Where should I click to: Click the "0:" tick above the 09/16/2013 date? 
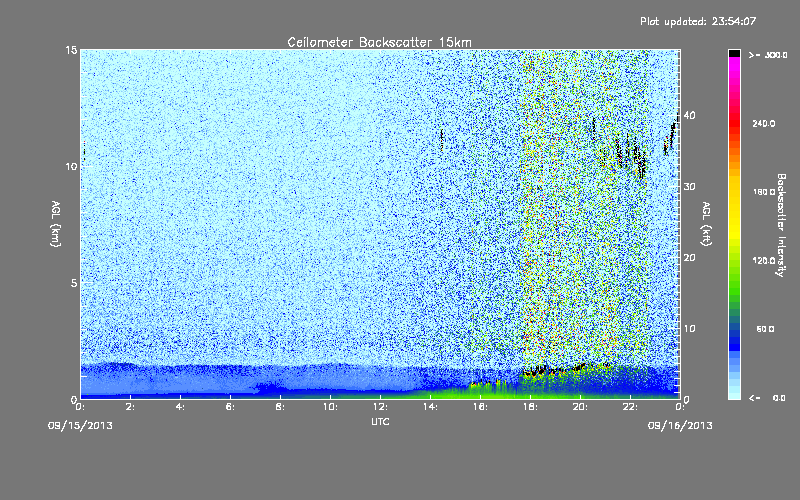[x=680, y=407]
